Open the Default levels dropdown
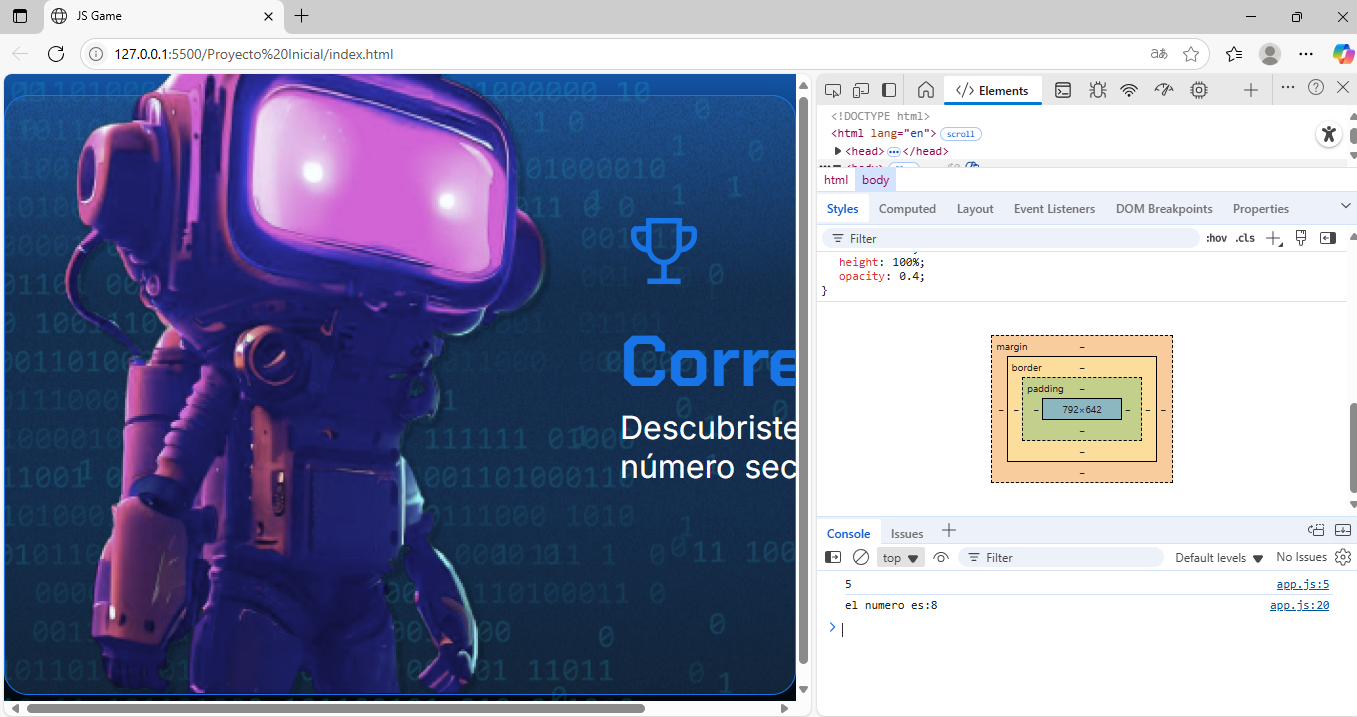1357x717 pixels. (1219, 558)
